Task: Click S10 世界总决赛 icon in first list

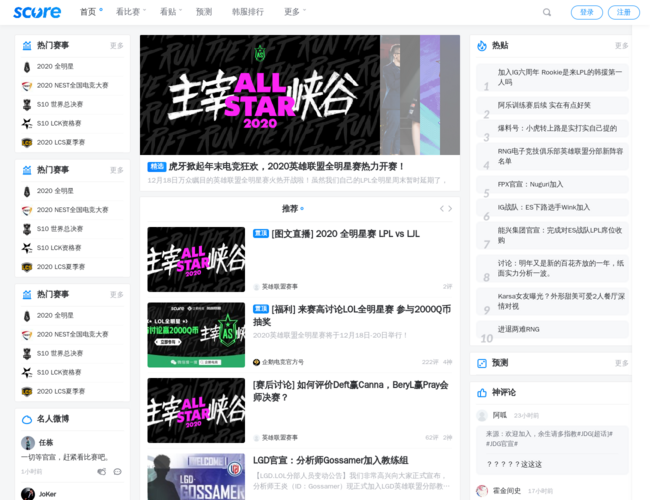Action: [x=27, y=104]
